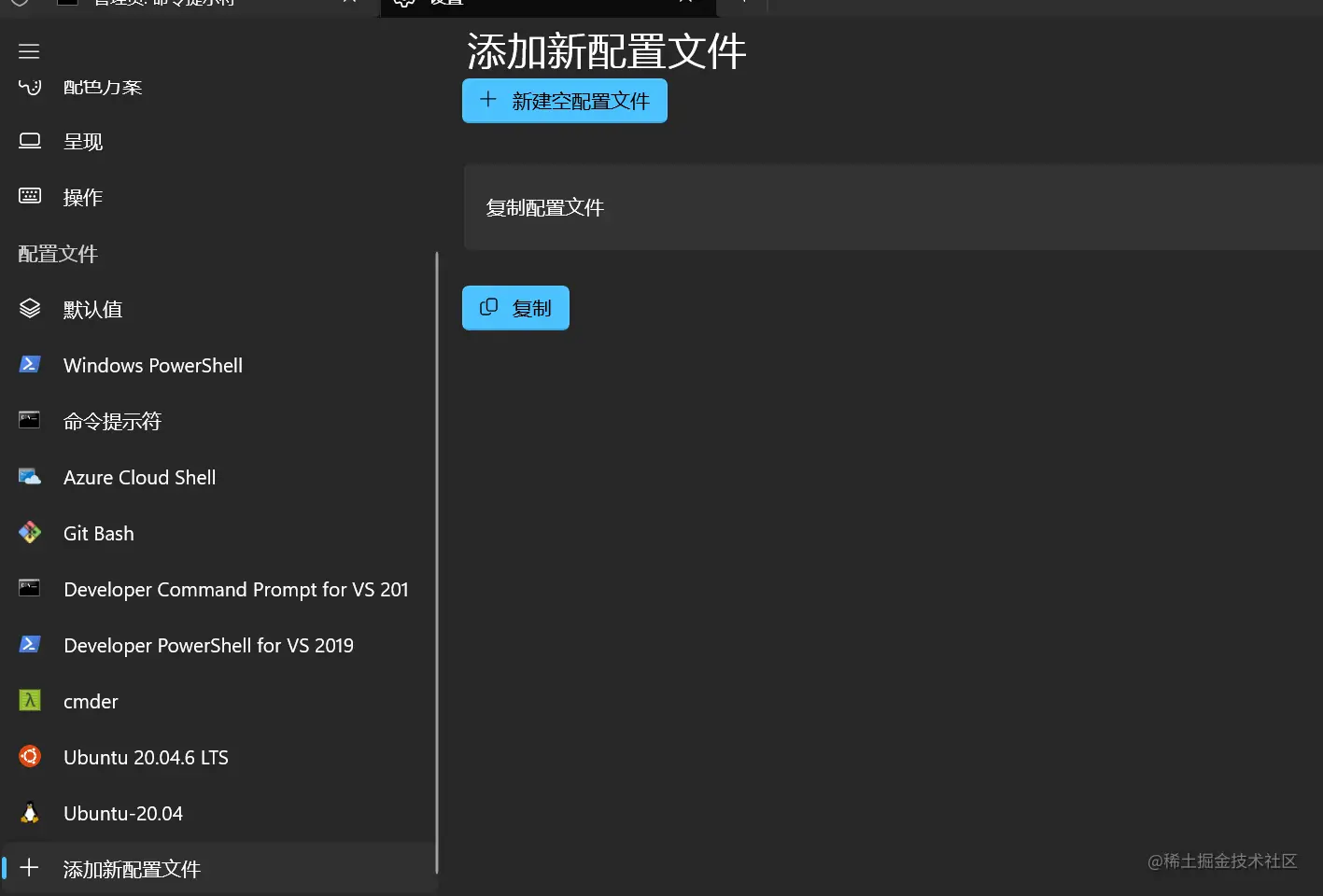Click the Developer Command Prompt icon
This screenshot has height=896, width=1323.
click(30, 588)
